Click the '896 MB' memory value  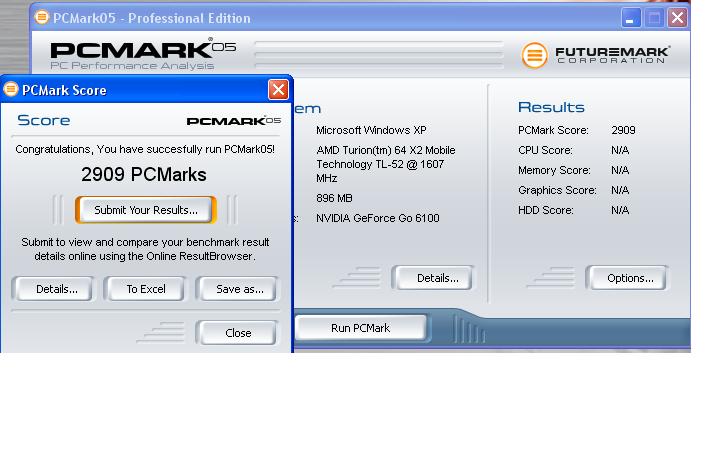334,198
